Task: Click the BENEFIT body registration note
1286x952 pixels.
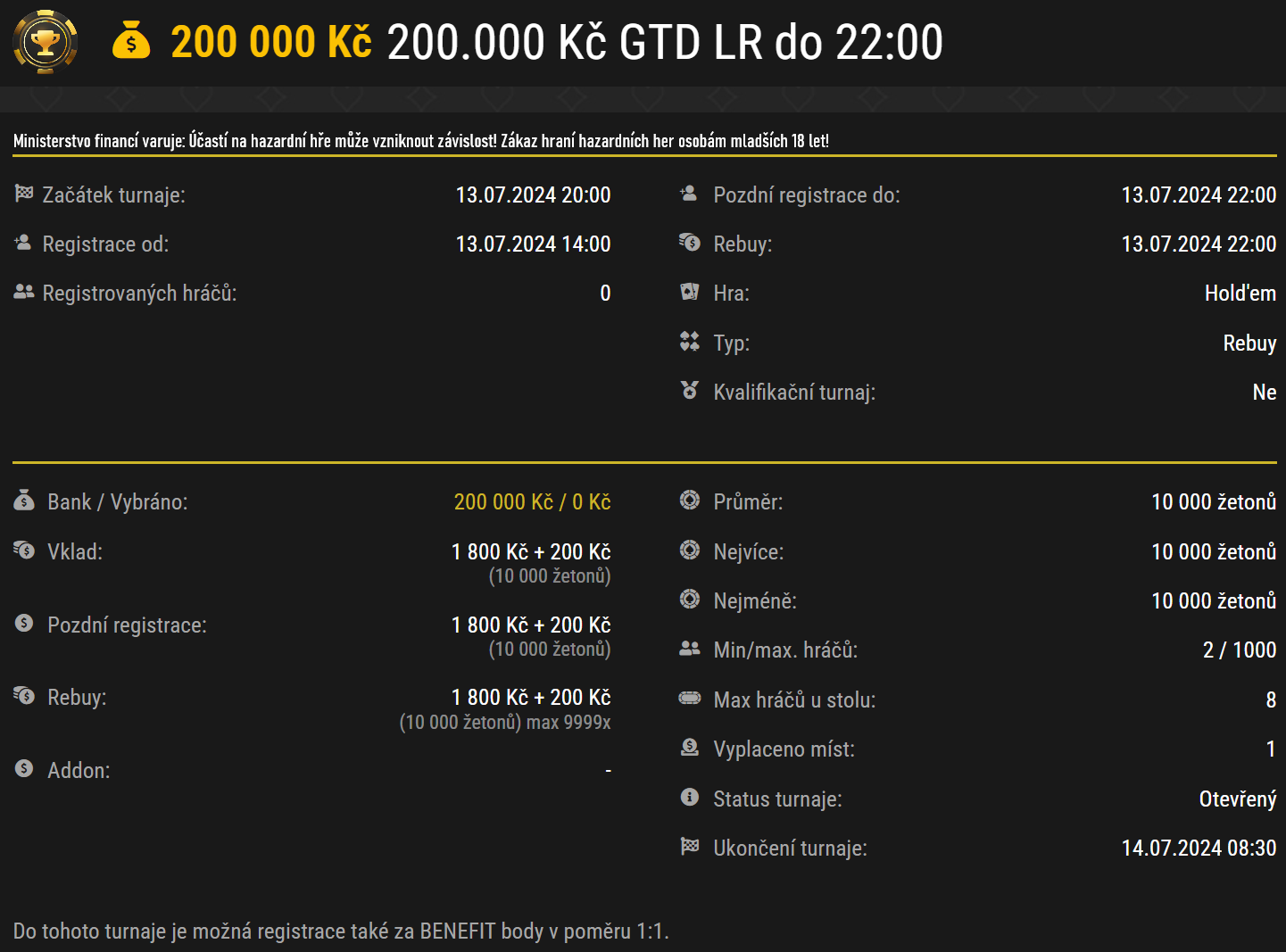Action: pos(341,931)
